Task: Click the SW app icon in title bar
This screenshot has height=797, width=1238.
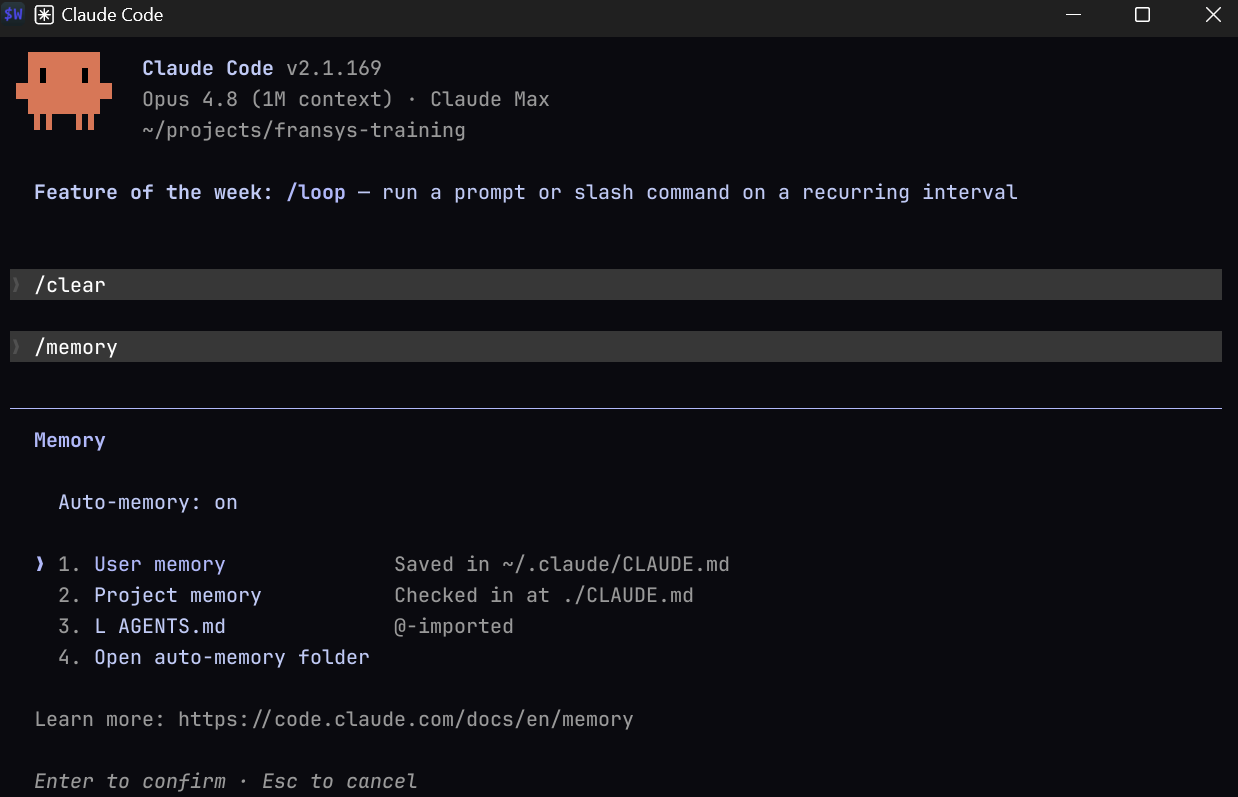Action: point(13,15)
